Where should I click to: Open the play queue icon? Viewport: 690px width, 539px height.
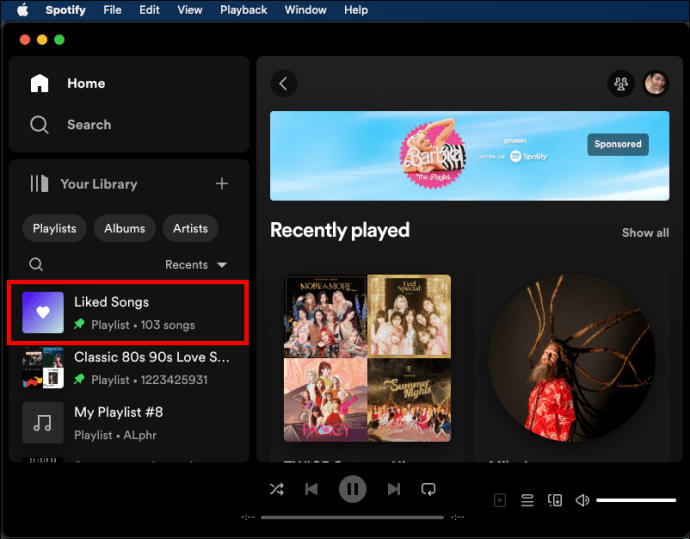(x=527, y=500)
